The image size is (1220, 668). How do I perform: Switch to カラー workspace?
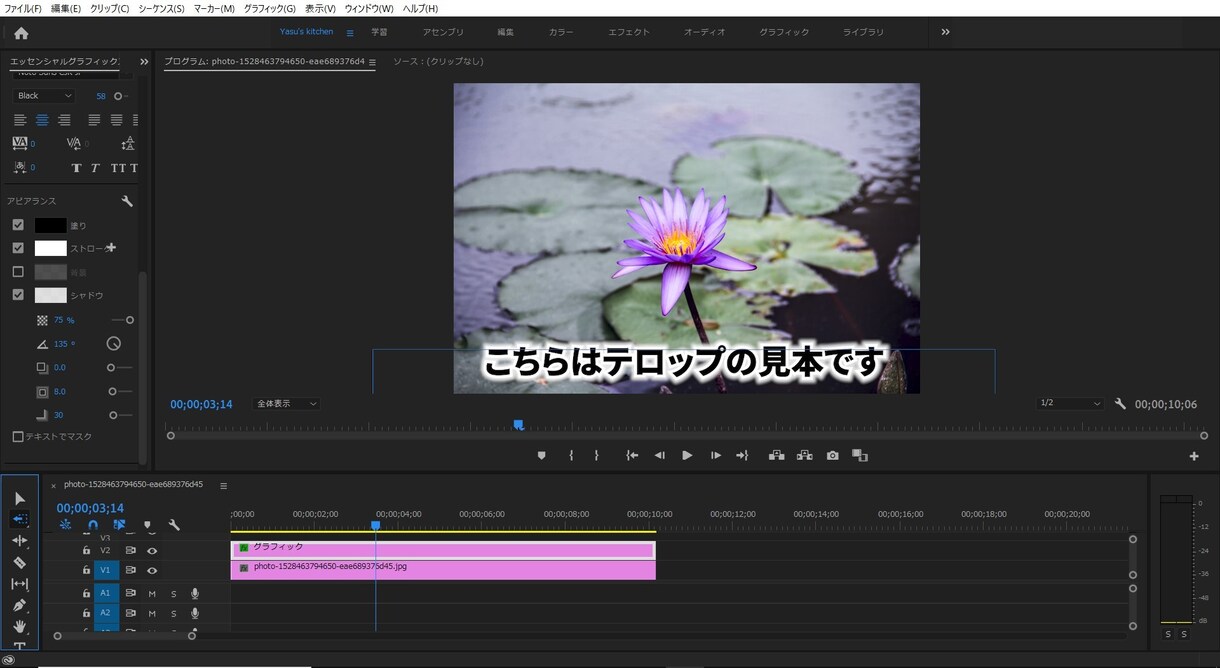click(561, 32)
